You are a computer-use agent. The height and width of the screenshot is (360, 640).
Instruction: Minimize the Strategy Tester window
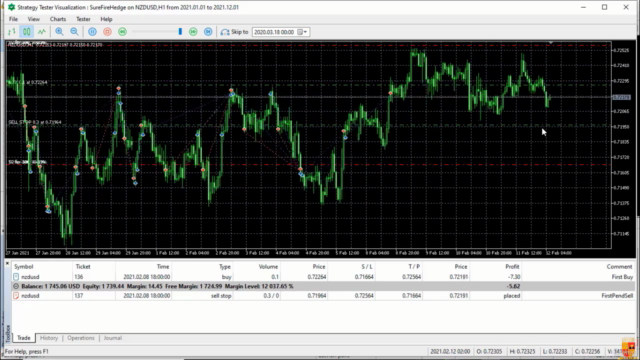pyautogui.click(x=583, y=7)
